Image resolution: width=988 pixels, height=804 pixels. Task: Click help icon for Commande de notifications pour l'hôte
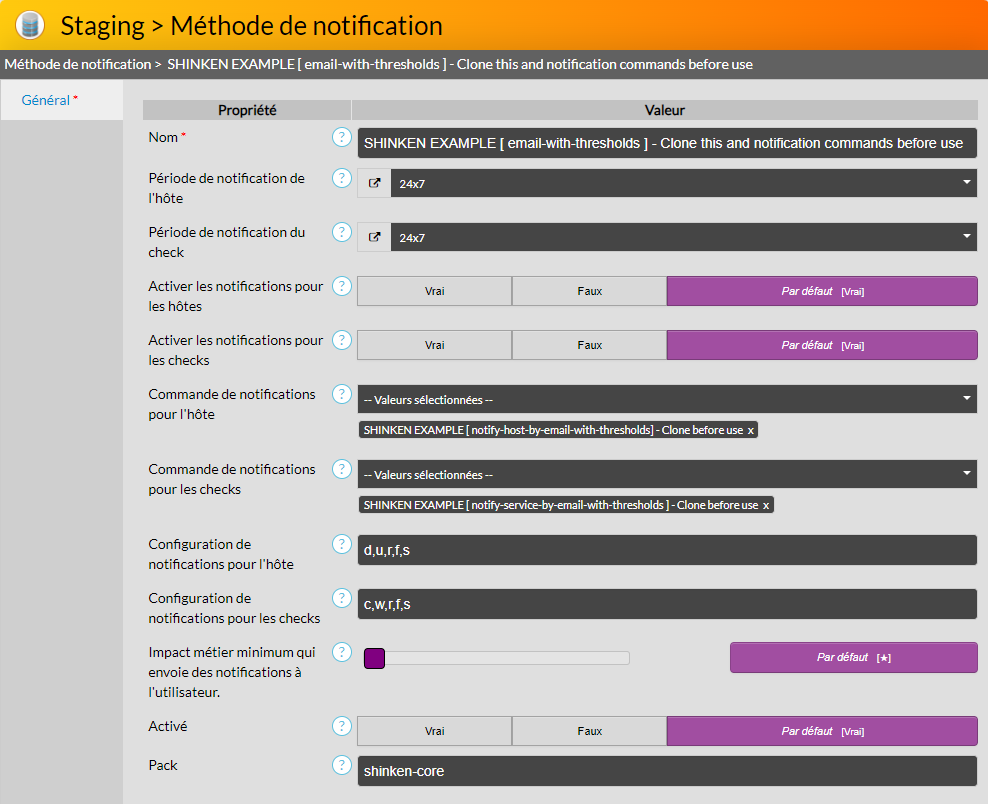342,394
